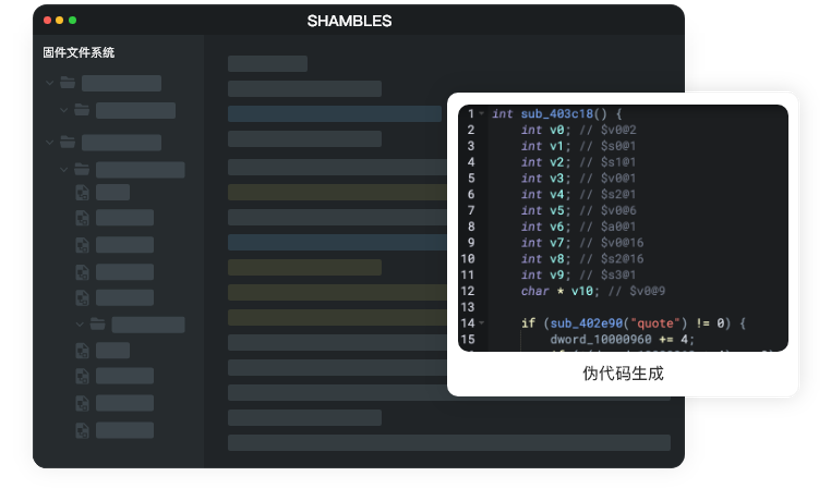The image size is (832, 502).
Task: Fold the sub_403c18 function at line 1
Action: tap(482, 114)
